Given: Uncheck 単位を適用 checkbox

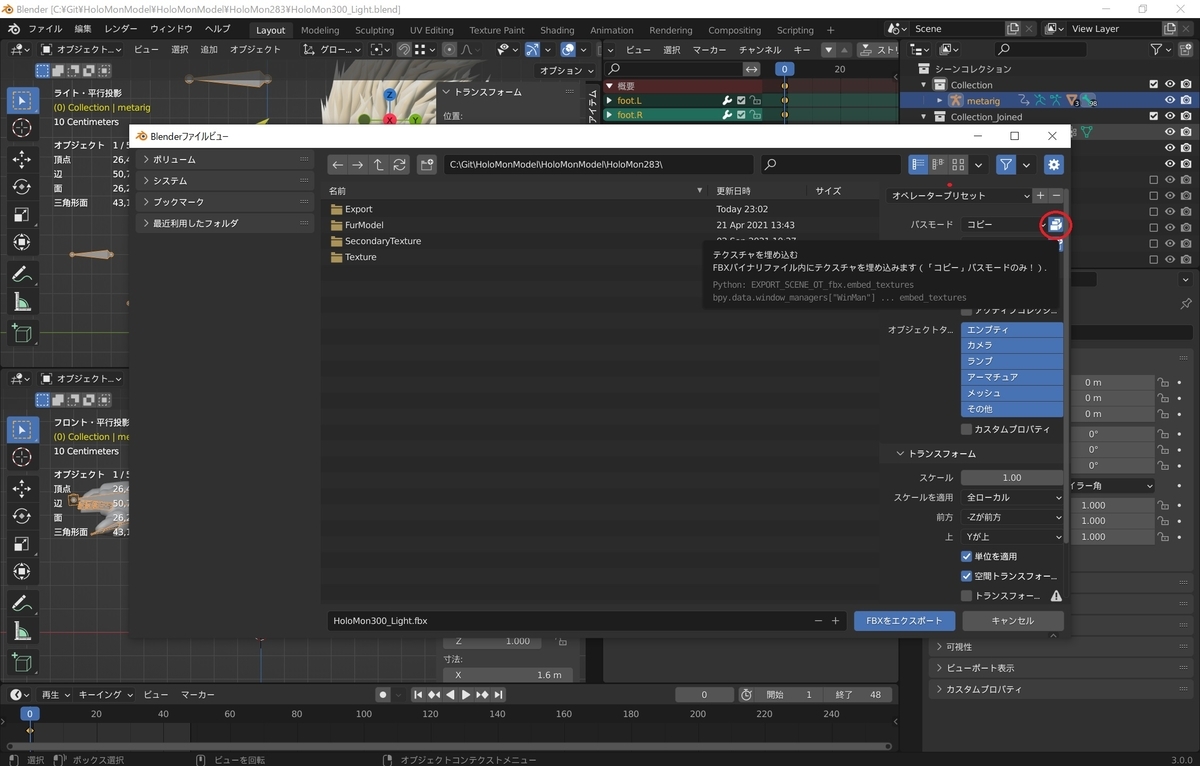Looking at the screenshot, I should point(966,556).
